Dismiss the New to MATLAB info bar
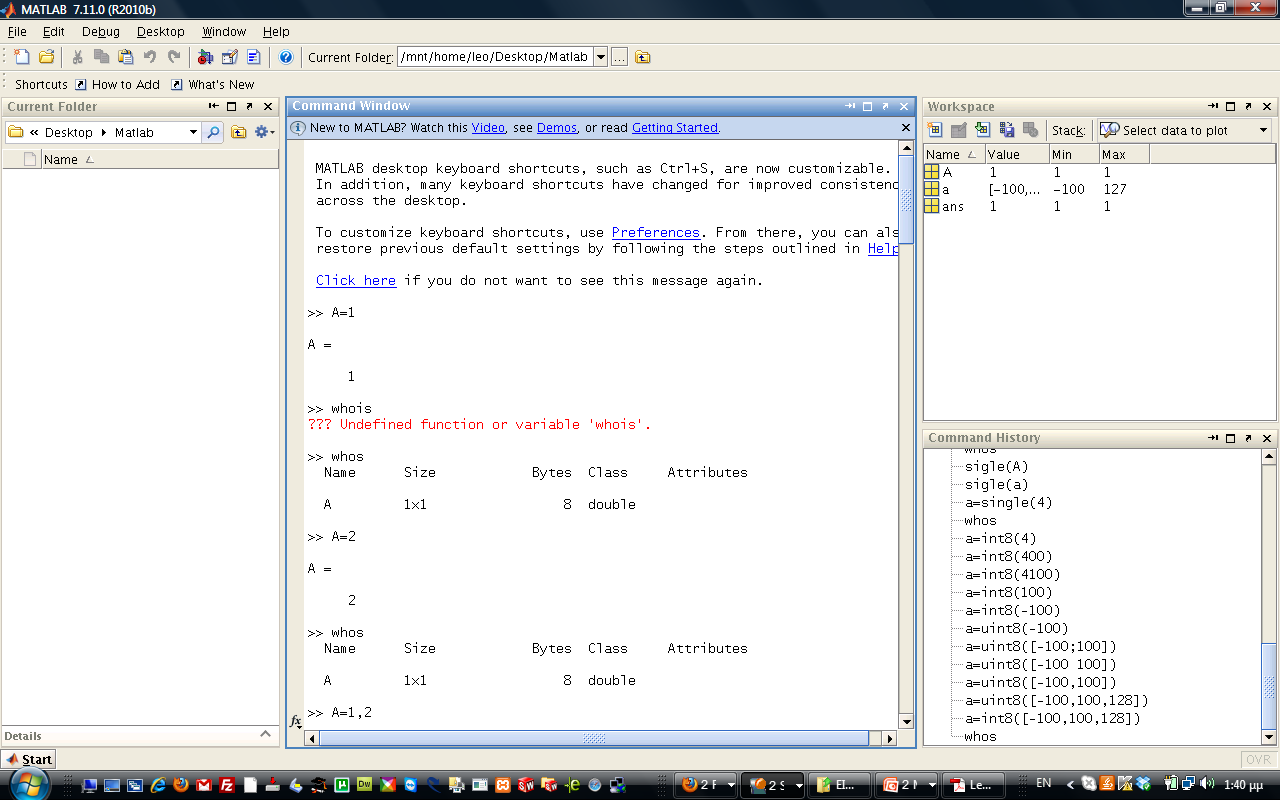 tap(906, 128)
